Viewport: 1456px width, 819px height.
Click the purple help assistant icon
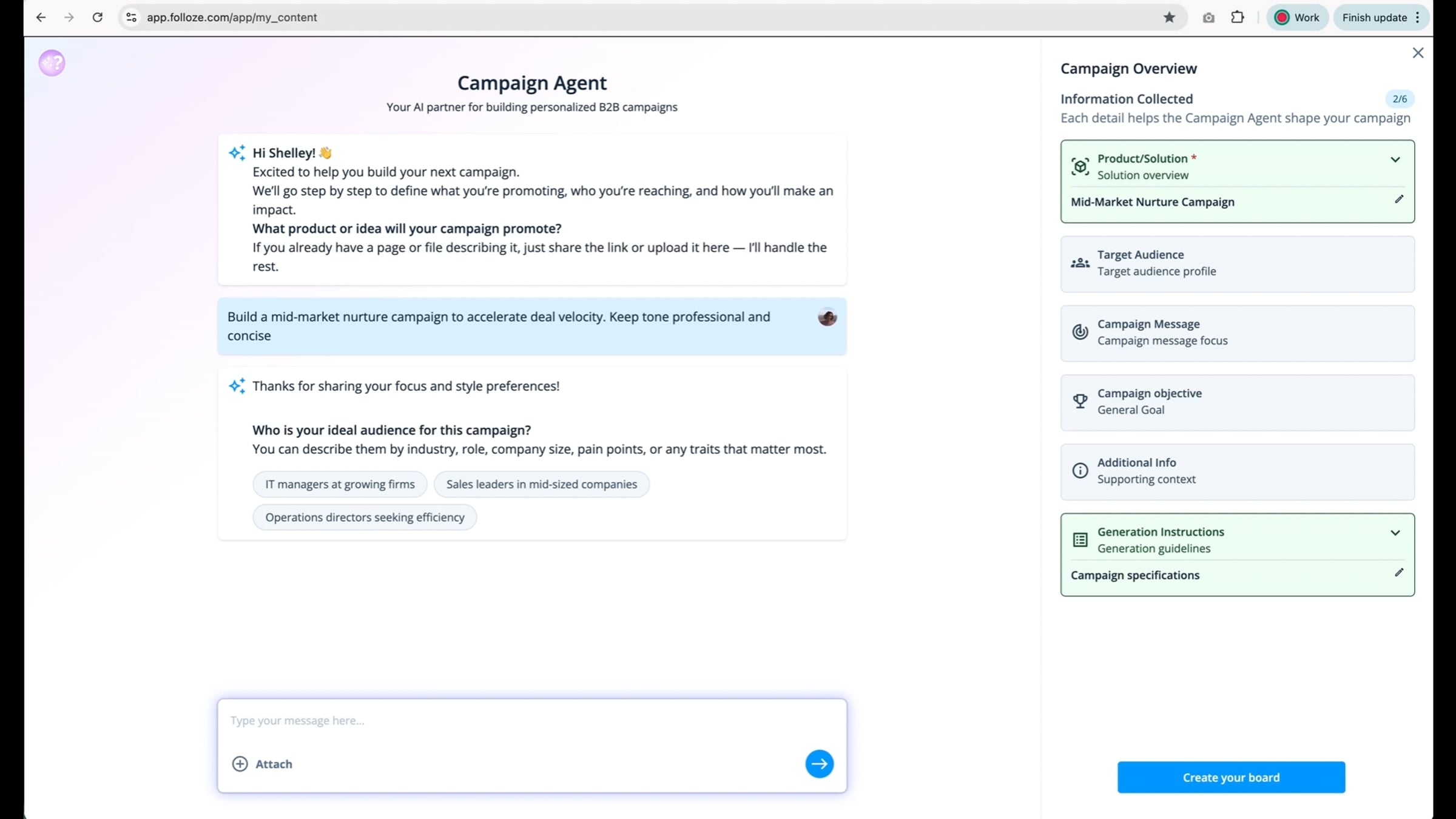(x=52, y=62)
